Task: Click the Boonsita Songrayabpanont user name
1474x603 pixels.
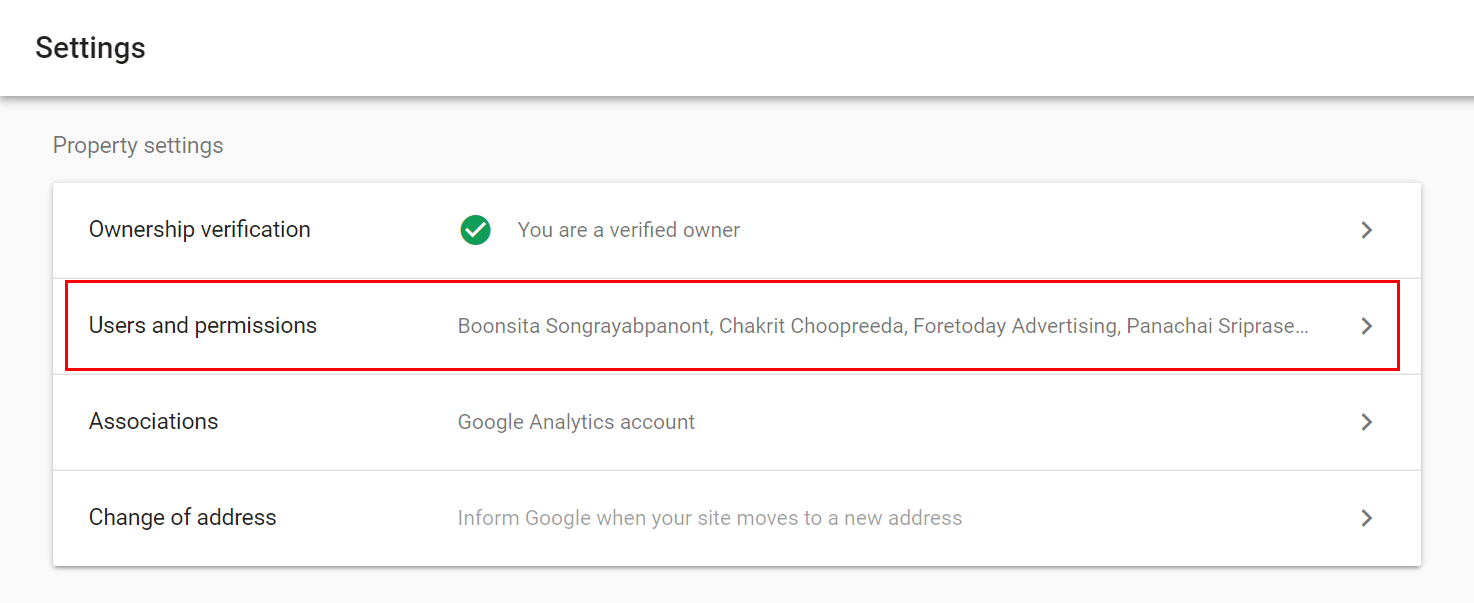Action: coord(582,326)
